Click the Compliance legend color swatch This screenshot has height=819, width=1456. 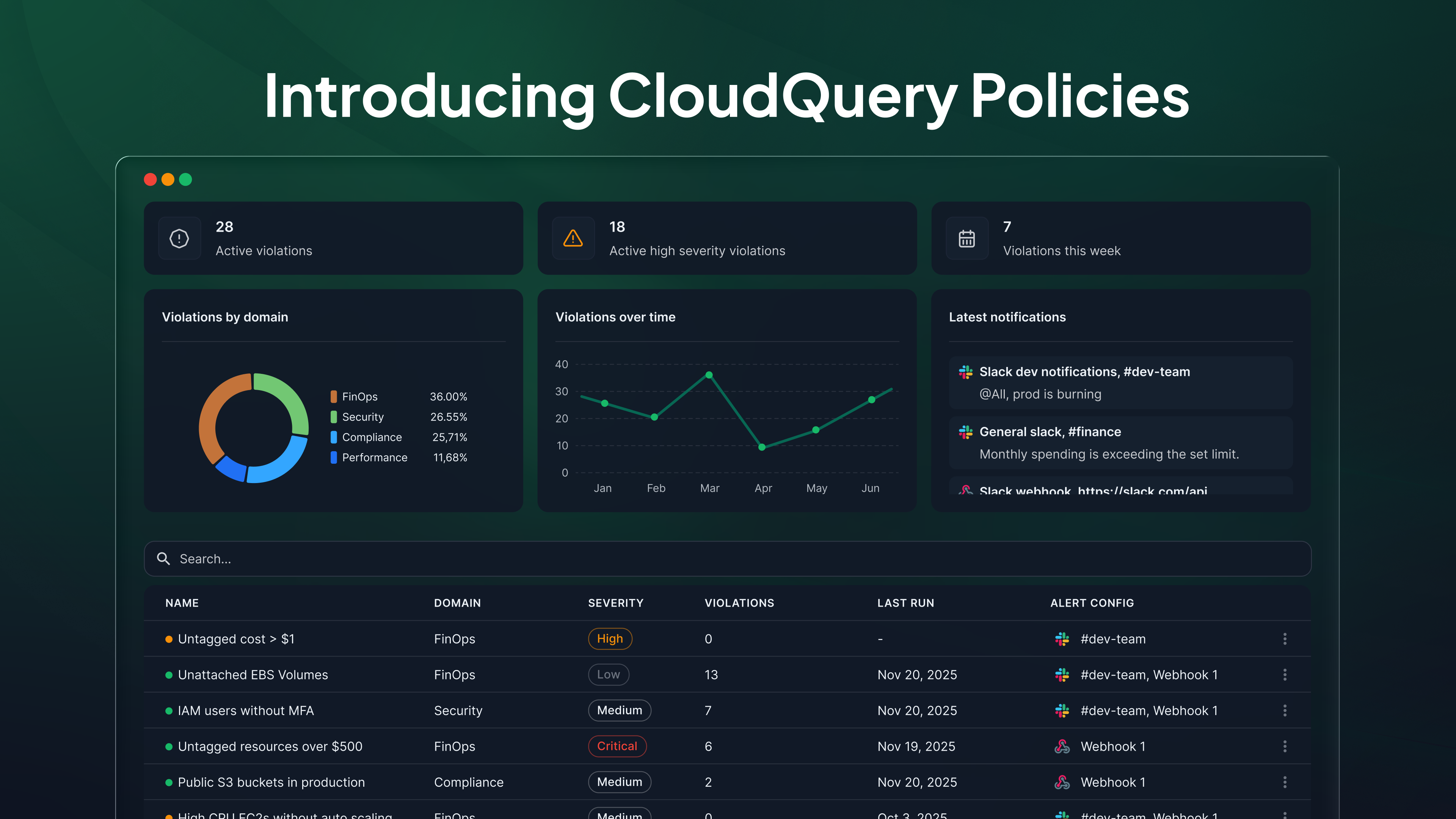(x=334, y=438)
